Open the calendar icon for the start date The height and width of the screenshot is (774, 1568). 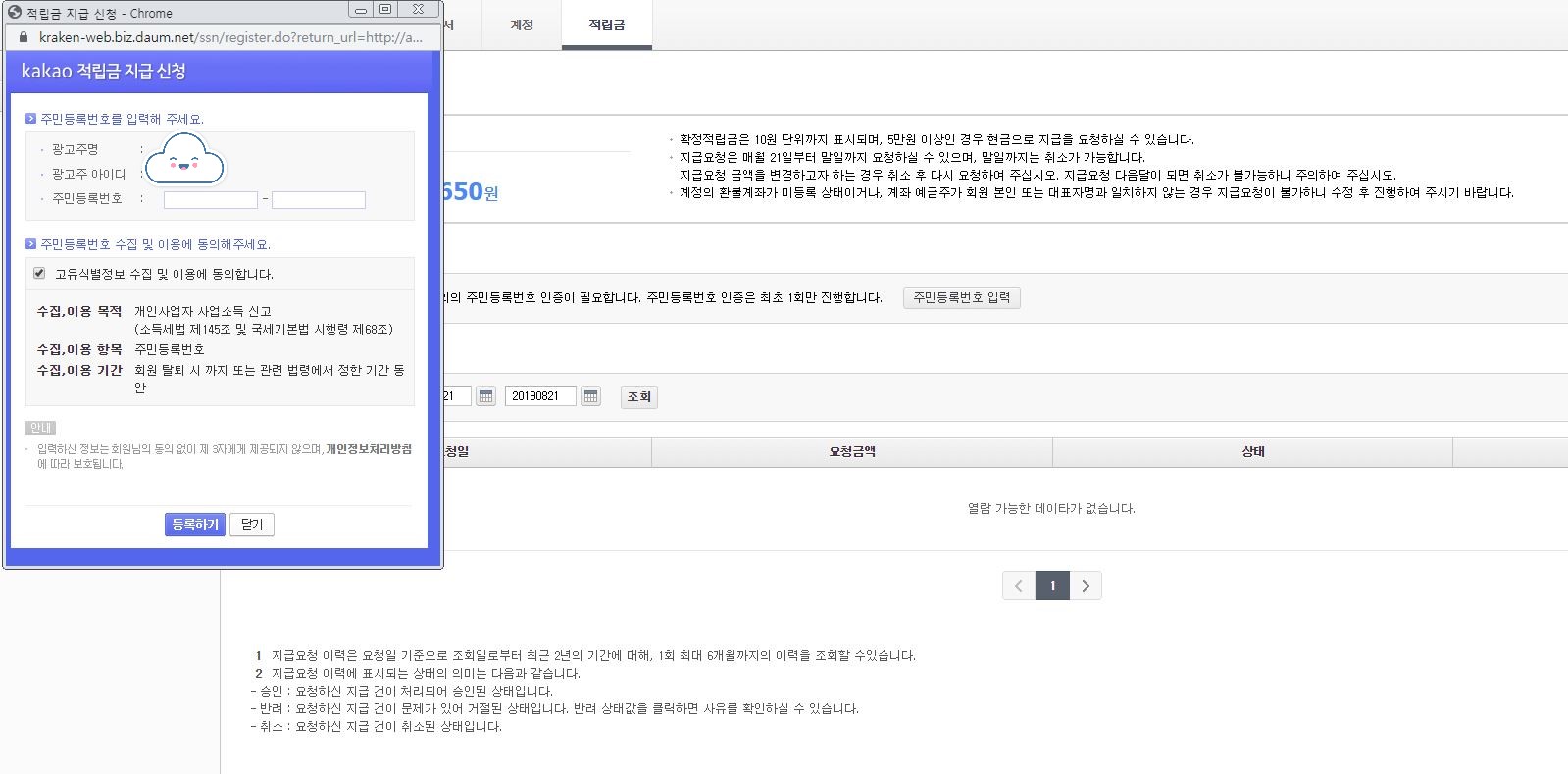click(x=485, y=396)
